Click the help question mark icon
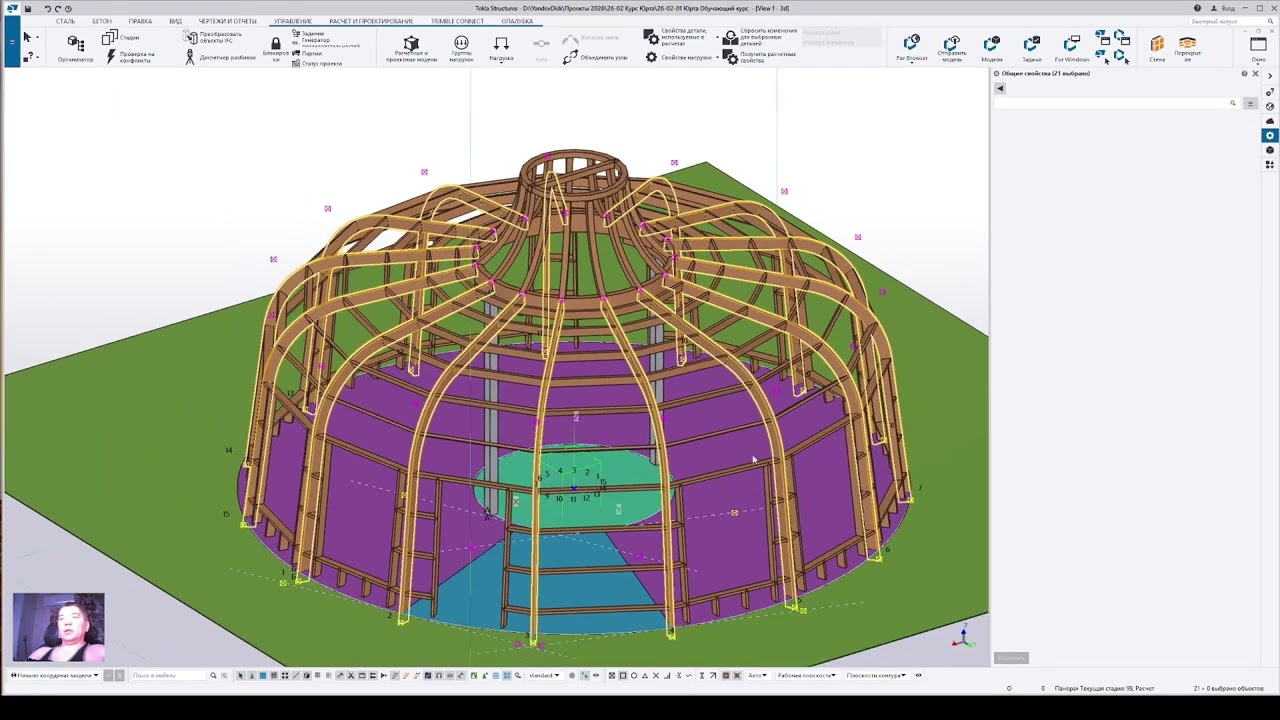The image size is (1280, 720). tap(1197, 8)
